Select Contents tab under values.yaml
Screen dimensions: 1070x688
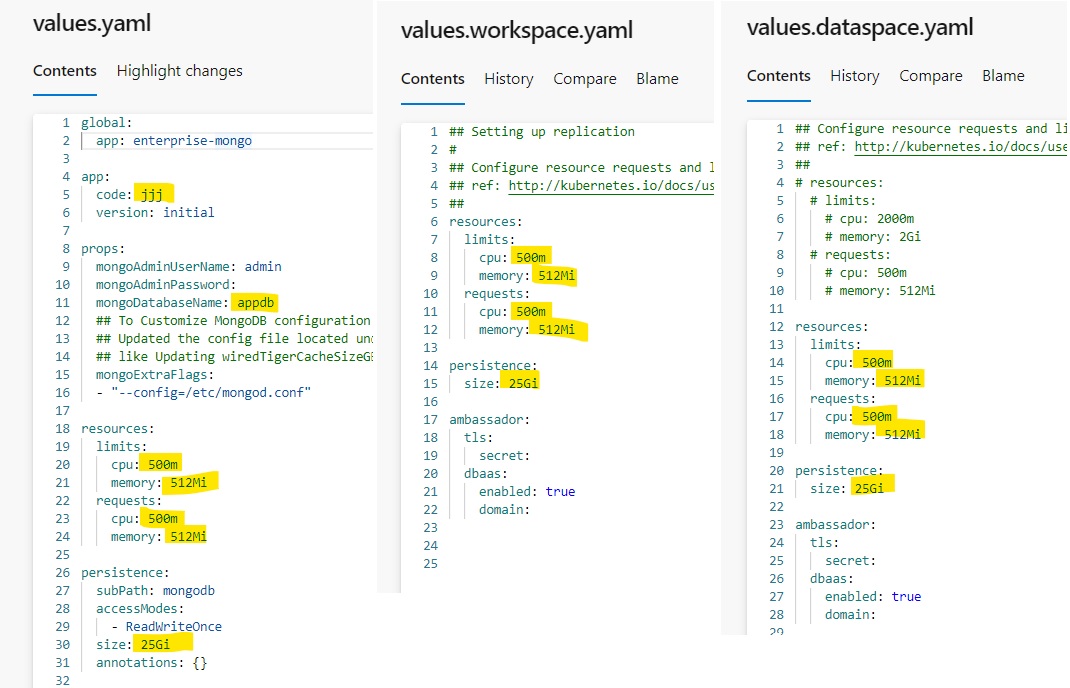point(65,71)
